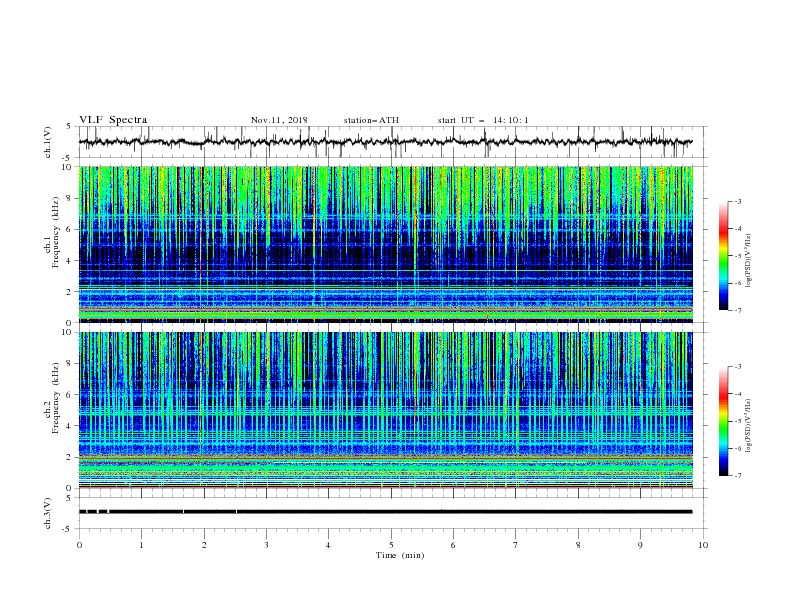Click the "-7" label on ch.2 color bar
The height and width of the screenshot is (612, 792).
pyautogui.click(x=738, y=475)
